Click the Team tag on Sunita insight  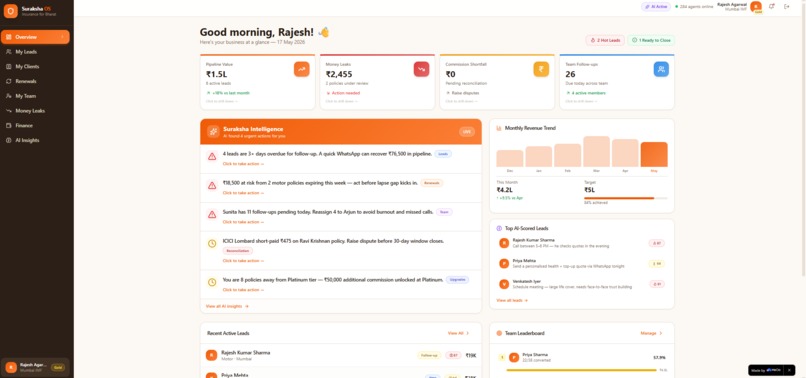pyautogui.click(x=444, y=212)
